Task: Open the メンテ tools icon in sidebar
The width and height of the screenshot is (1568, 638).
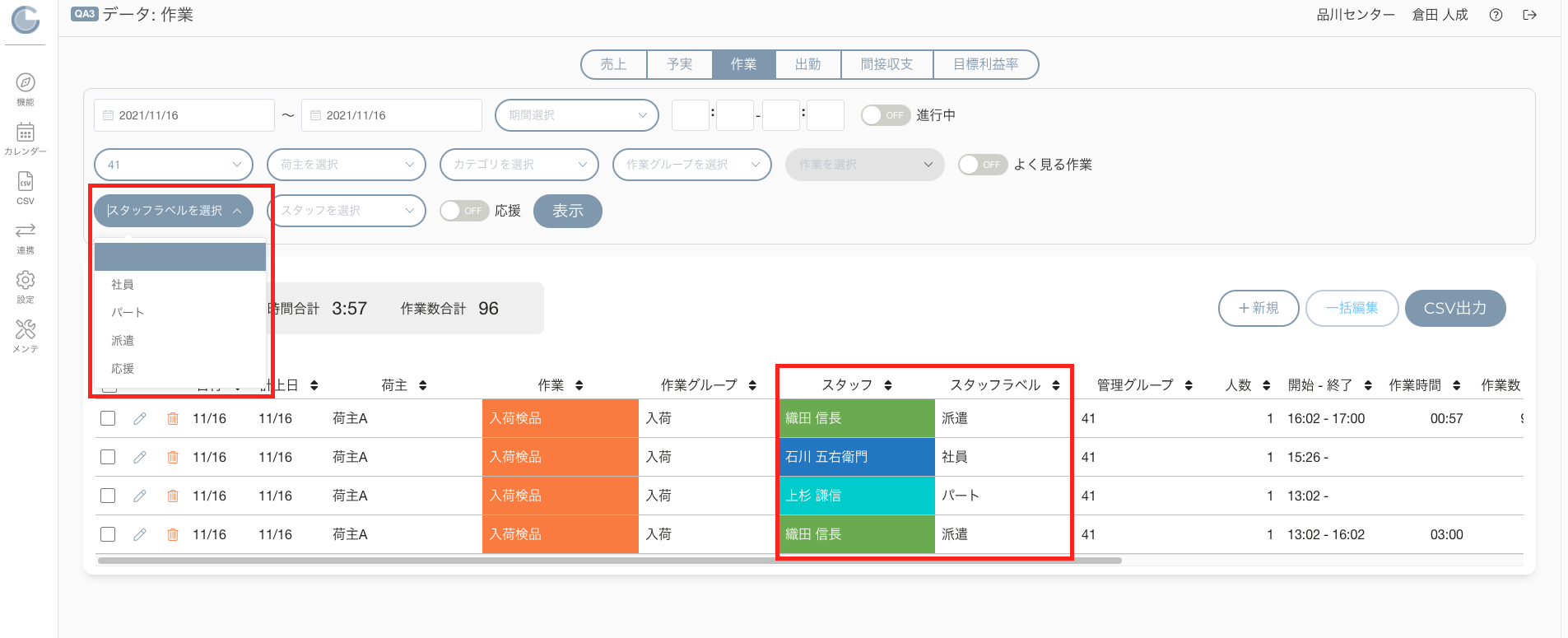Action: (x=26, y=329)
